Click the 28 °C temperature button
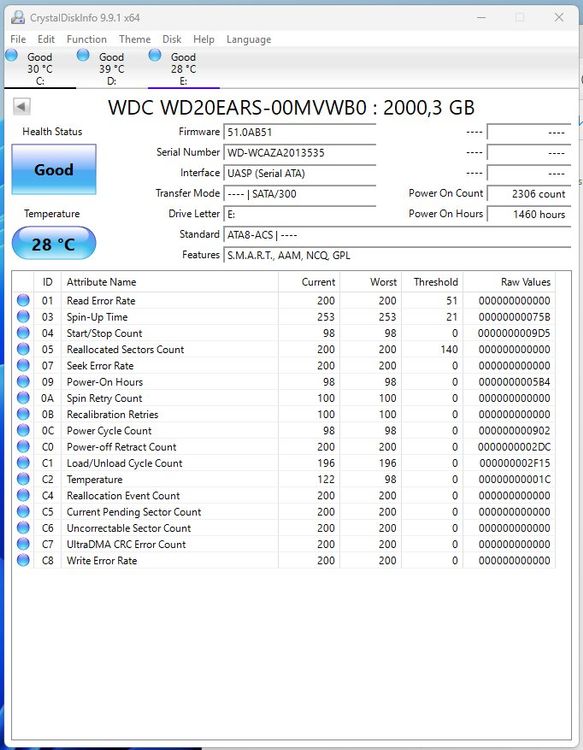 click(x=54, y=243)
